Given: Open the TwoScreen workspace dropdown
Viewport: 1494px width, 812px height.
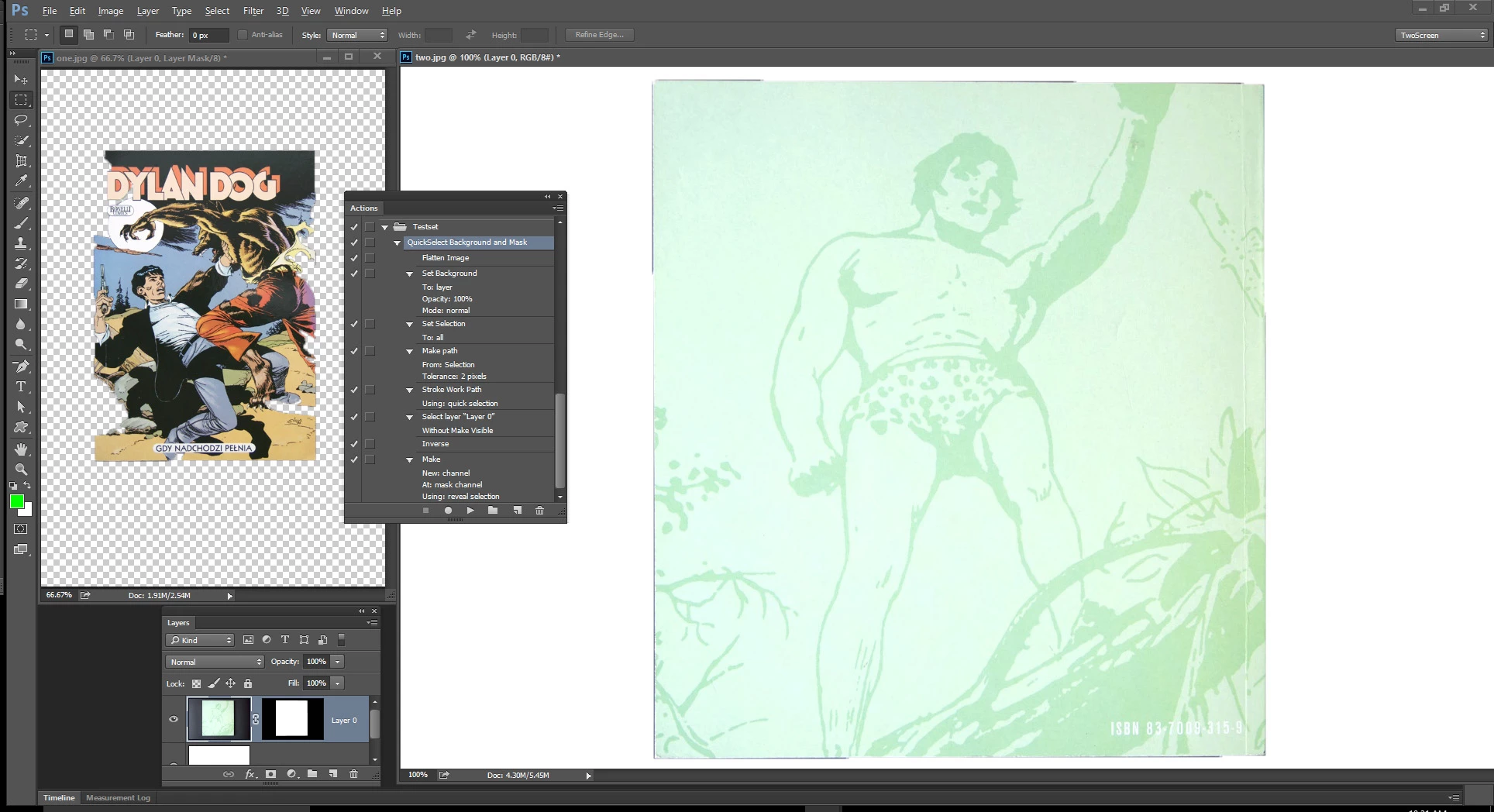Looking at the screenshot, I should coord(1442,35).
